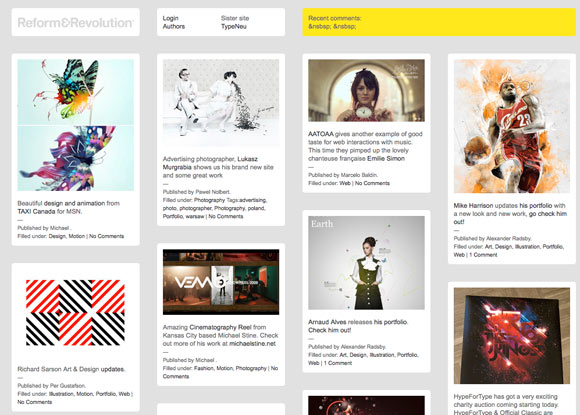
Task: Open the Lukasz Murgrabia link
Action: click(210, 163)
